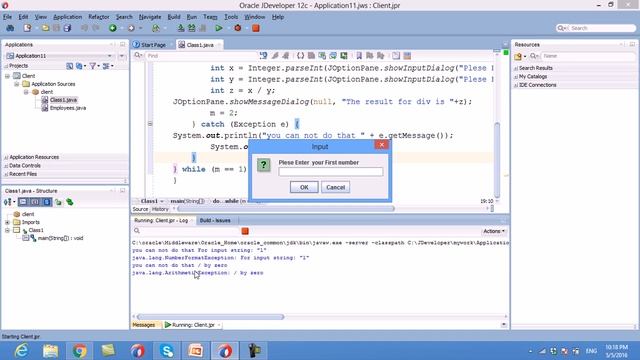Open Internet Explorer from the taskbar
This screenshot has width=640, height=360.
21,351
